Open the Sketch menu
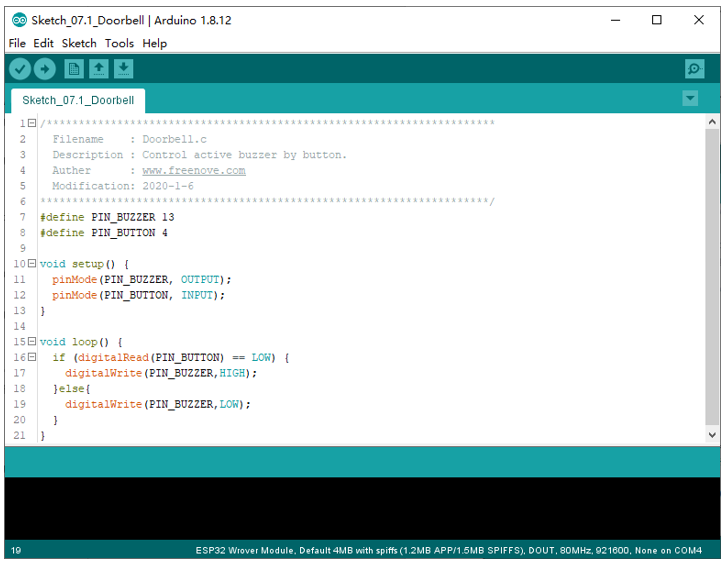 point(79,43)
